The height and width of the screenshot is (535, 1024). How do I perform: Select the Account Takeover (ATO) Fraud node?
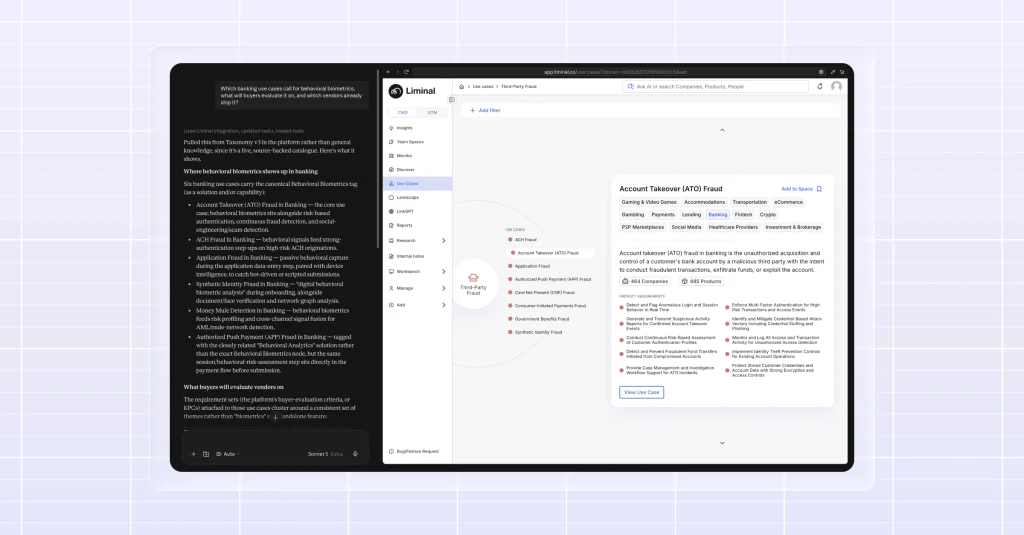549,253
